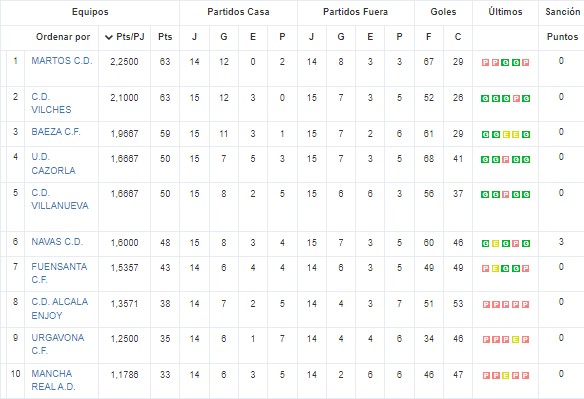Expand the Pts/PJ sort chevron
Viewport: 584px width, 399px height.
(109, 37)
